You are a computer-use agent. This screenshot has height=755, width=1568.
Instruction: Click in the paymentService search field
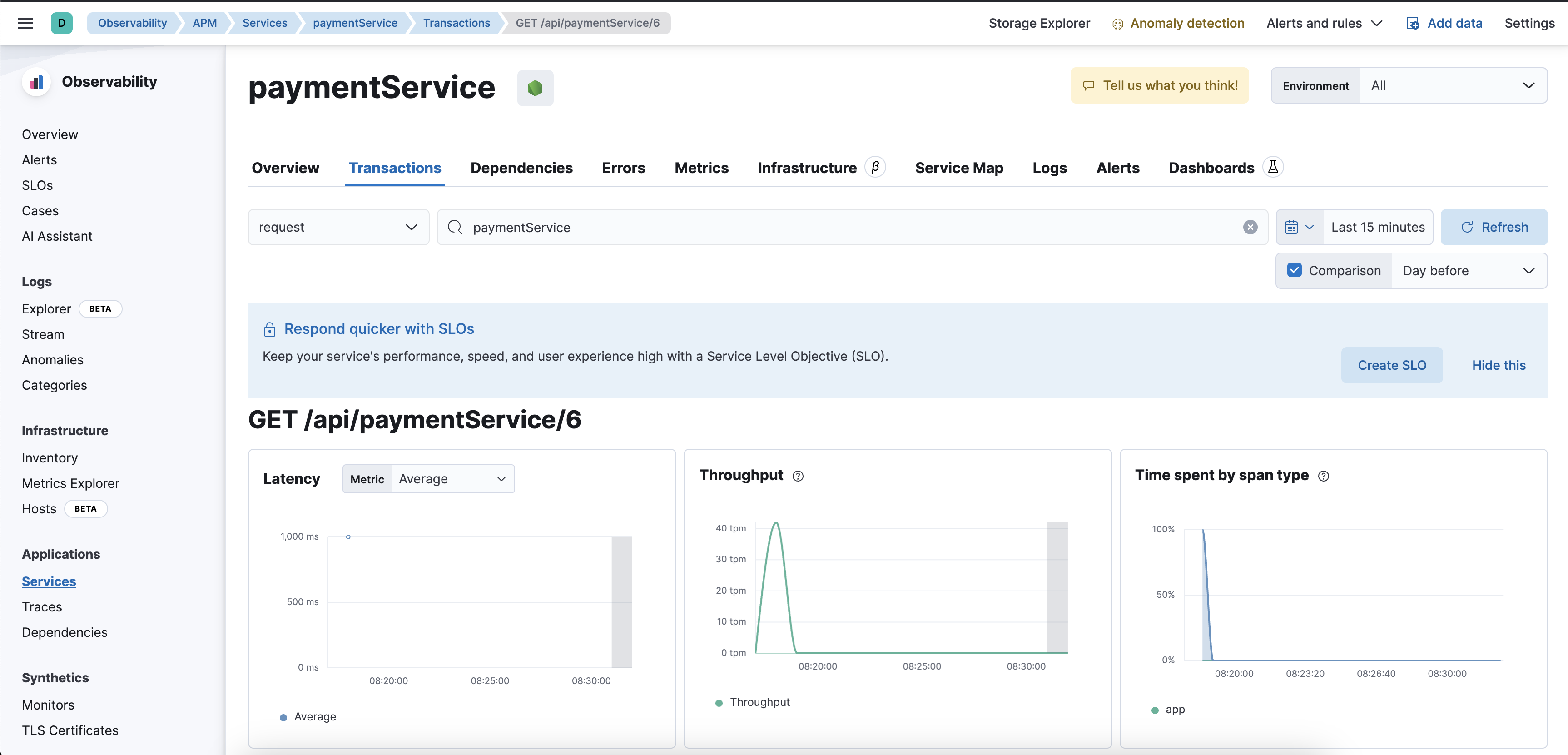pos(852,227)
